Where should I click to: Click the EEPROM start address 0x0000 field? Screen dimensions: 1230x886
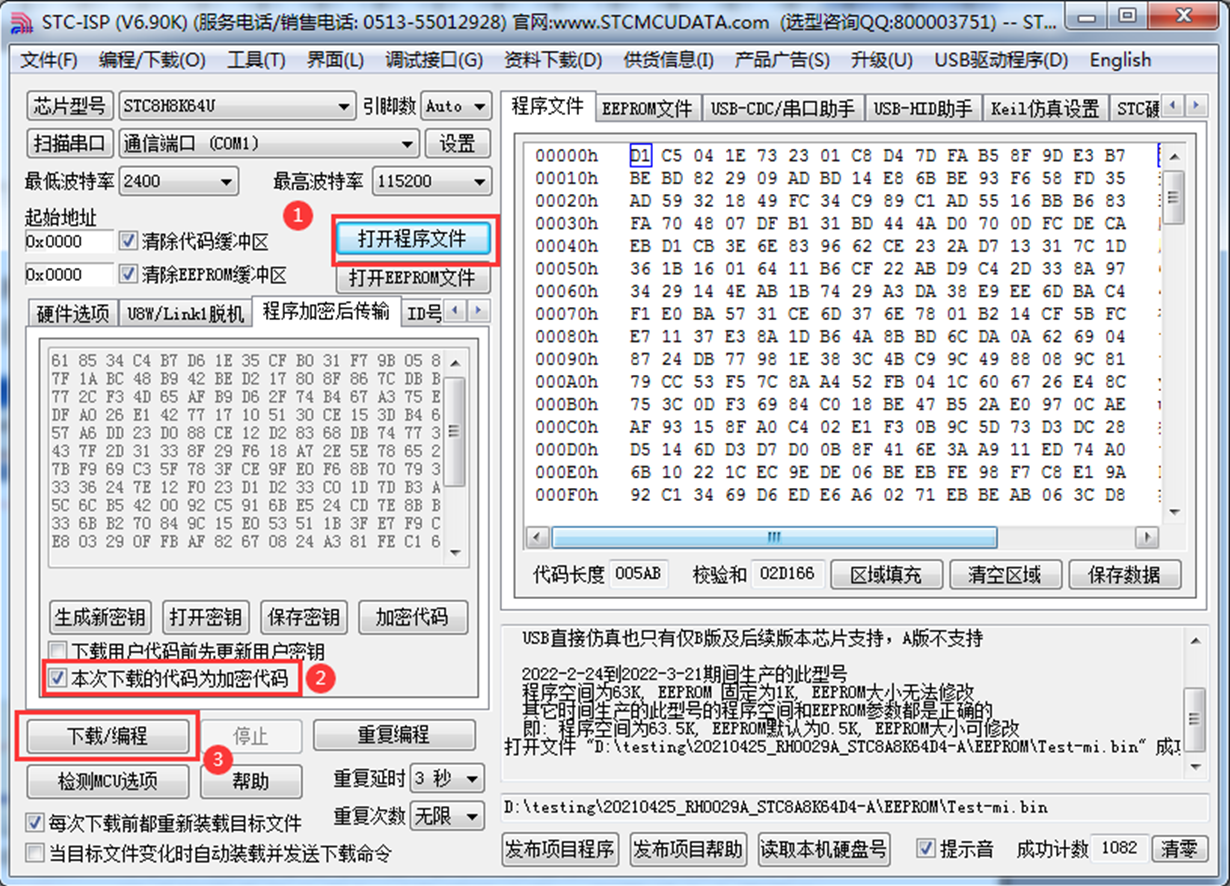pyautogui.click(x=68, y=274)
